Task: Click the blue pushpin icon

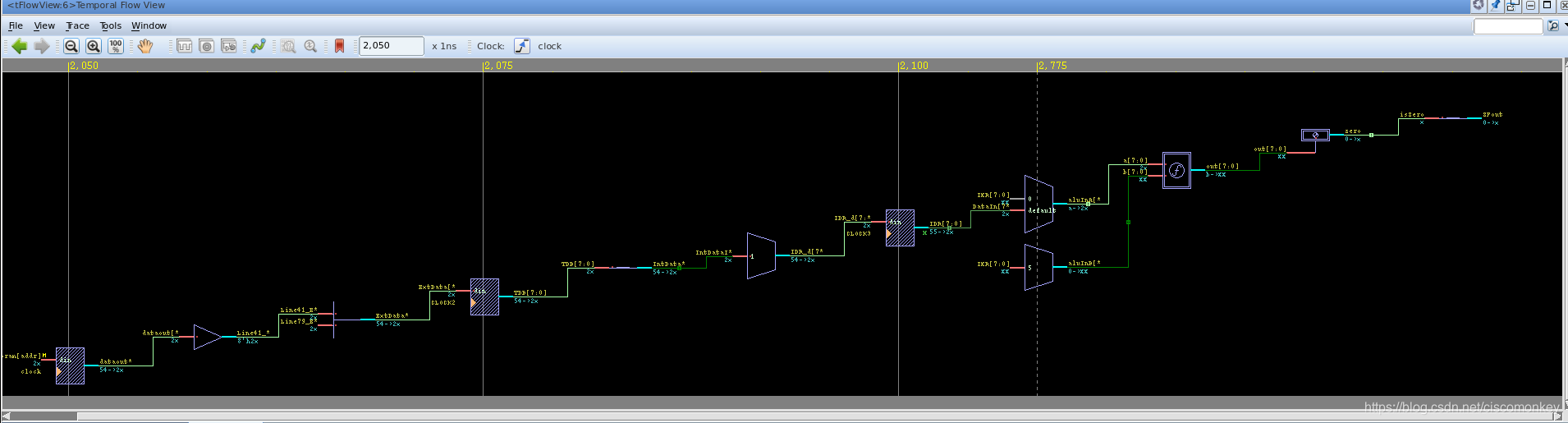Action: [x=1496, y=6]
